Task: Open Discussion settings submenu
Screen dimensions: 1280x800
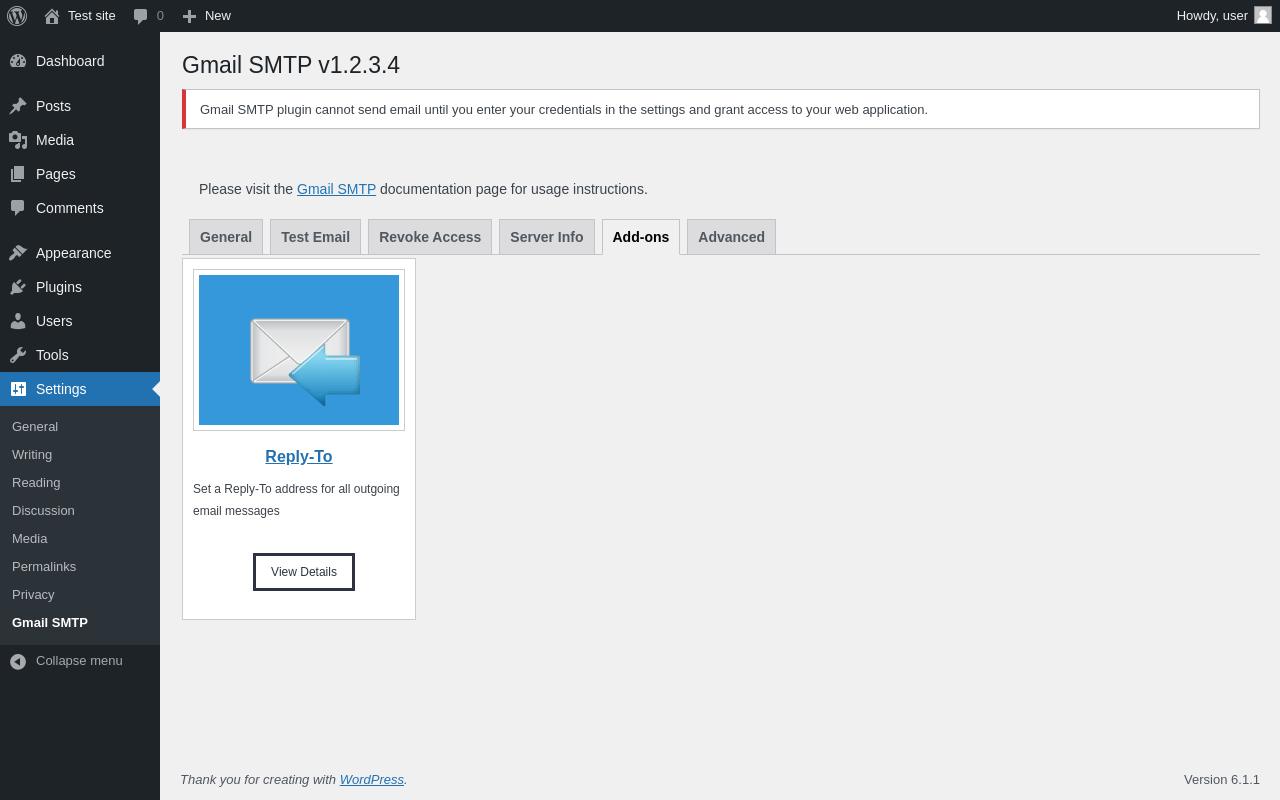Action: coord(43,511)
